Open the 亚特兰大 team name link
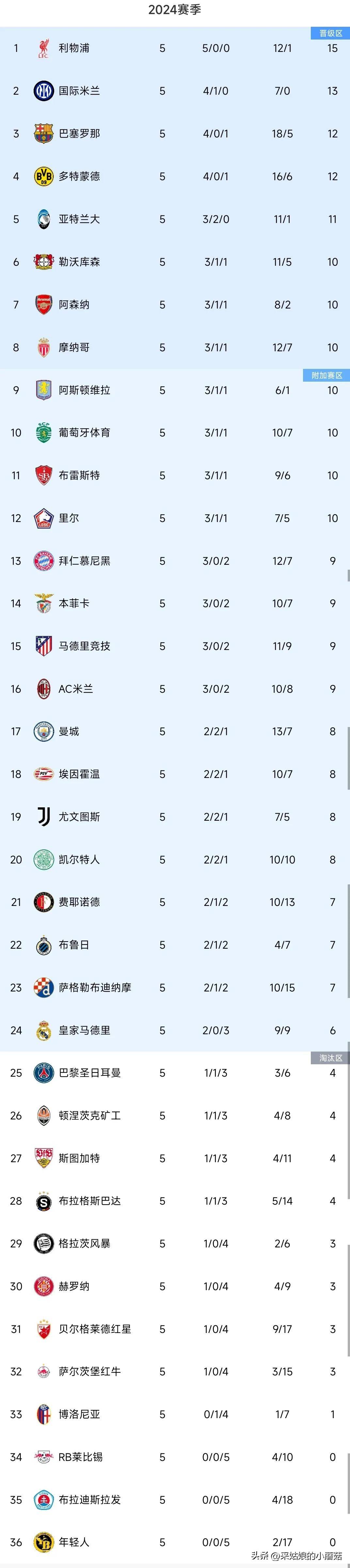This screenshot has width=350, height=1568. tap(79, 219)
